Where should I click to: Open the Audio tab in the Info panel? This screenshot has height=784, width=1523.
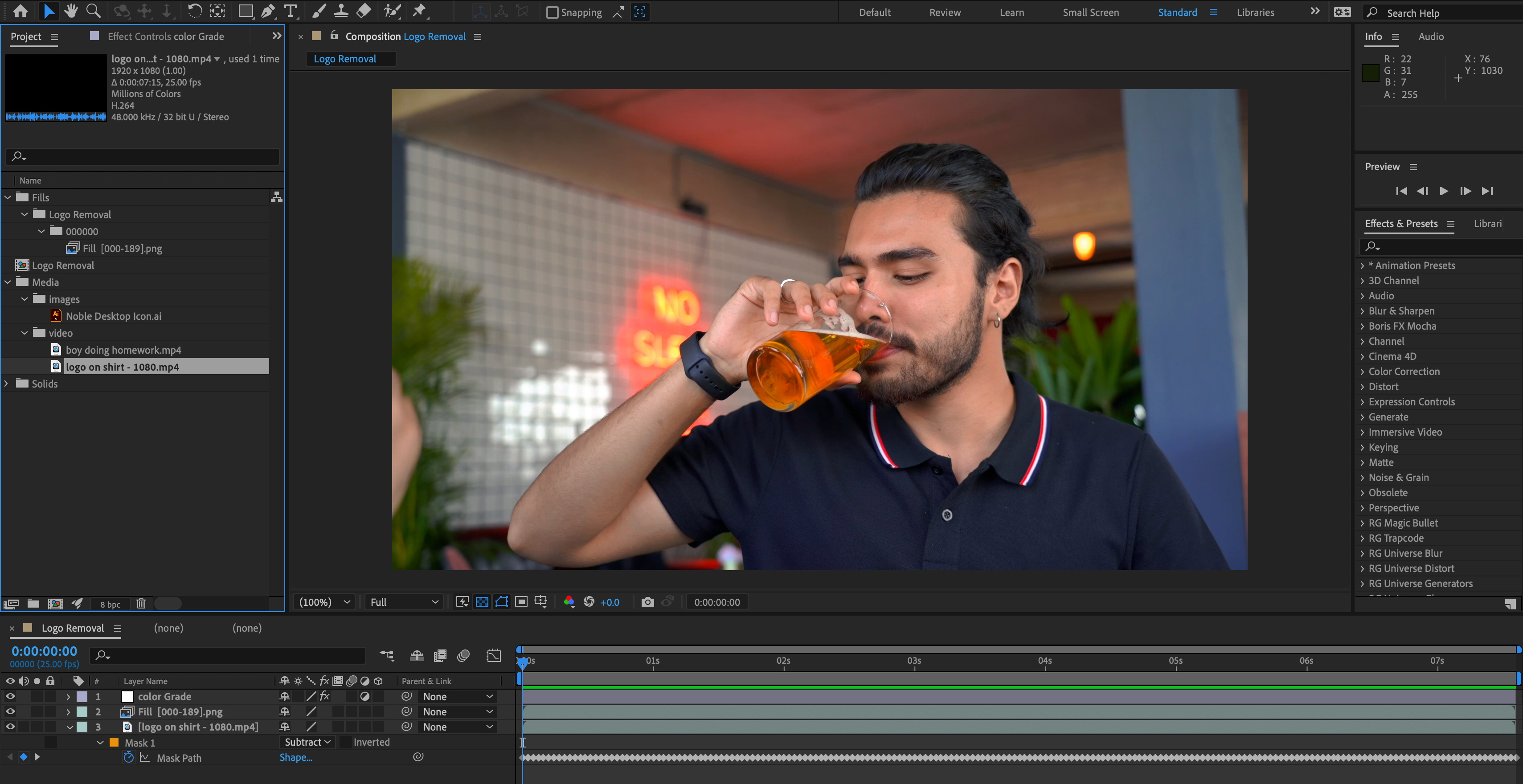pos(1431,36)
